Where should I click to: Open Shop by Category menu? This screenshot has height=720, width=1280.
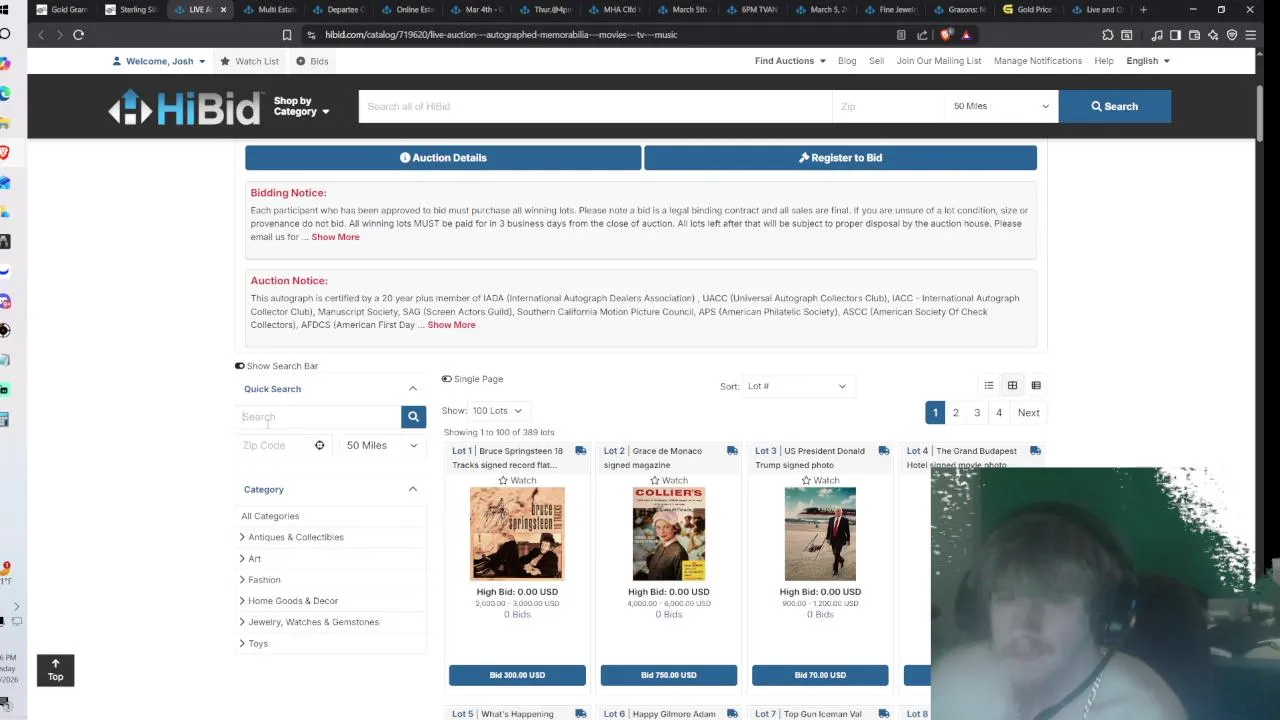[x=301, y=106]
